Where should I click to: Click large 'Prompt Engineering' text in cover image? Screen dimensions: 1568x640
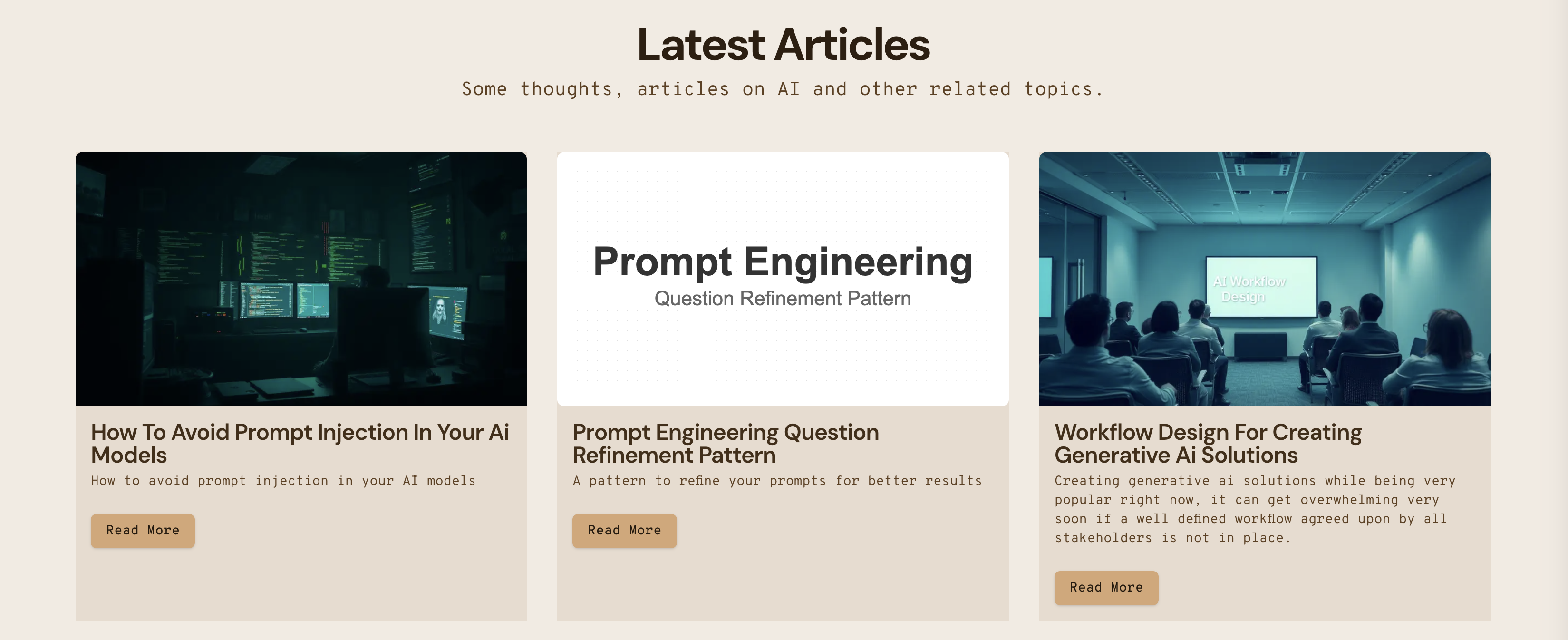click(783, 262)
